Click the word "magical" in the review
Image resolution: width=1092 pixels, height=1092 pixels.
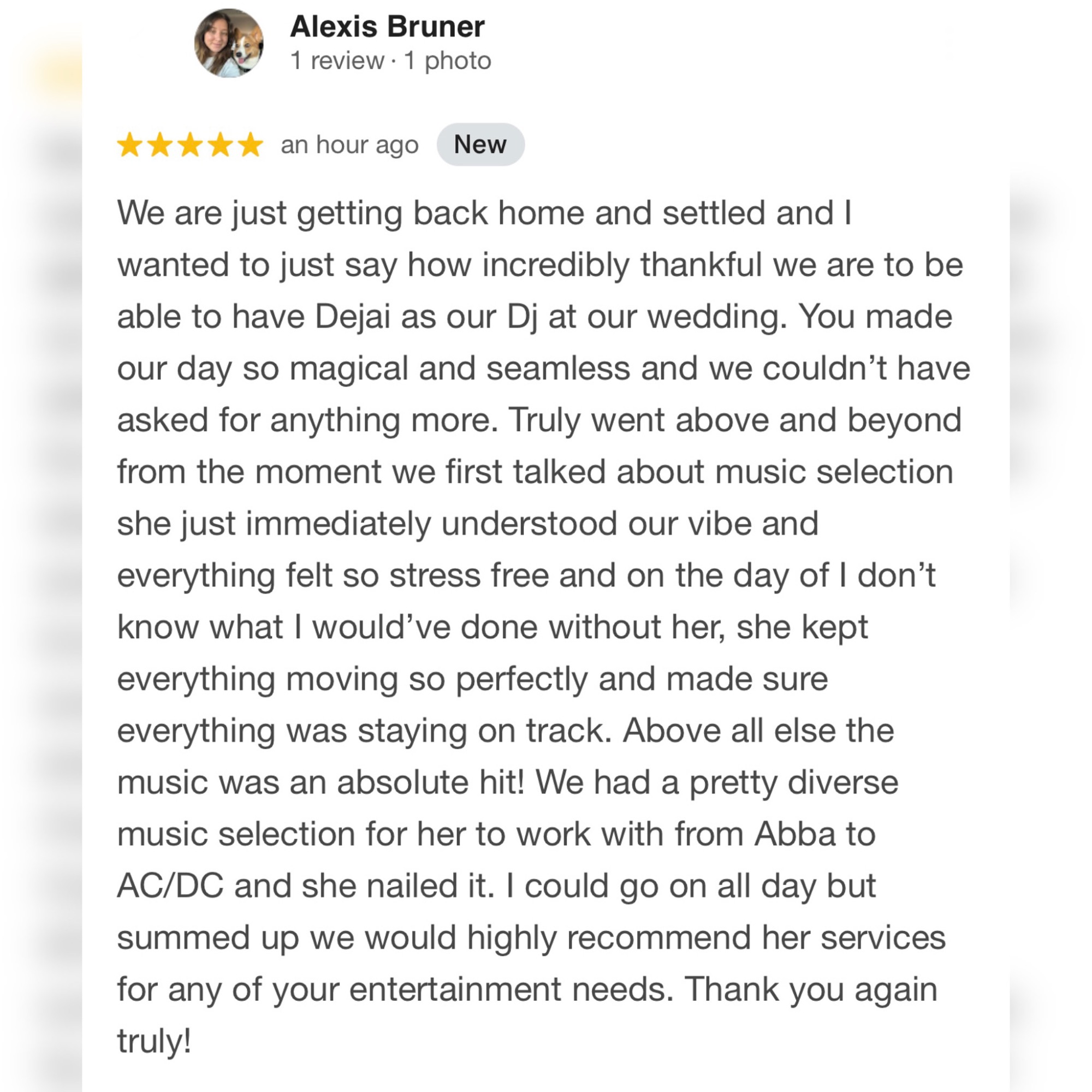[x=349, y=369]
